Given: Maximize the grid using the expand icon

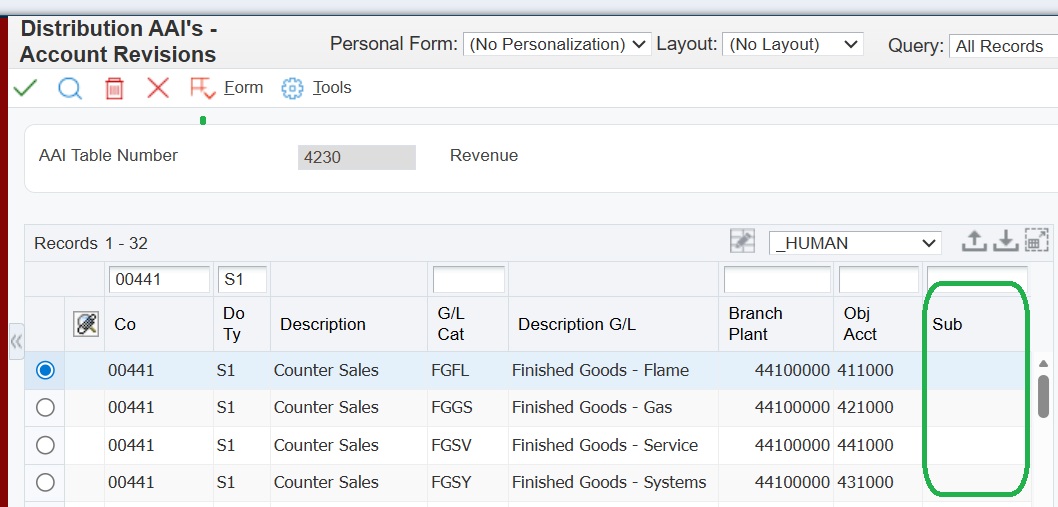Looking at the screenshot, I should 1037,241.
